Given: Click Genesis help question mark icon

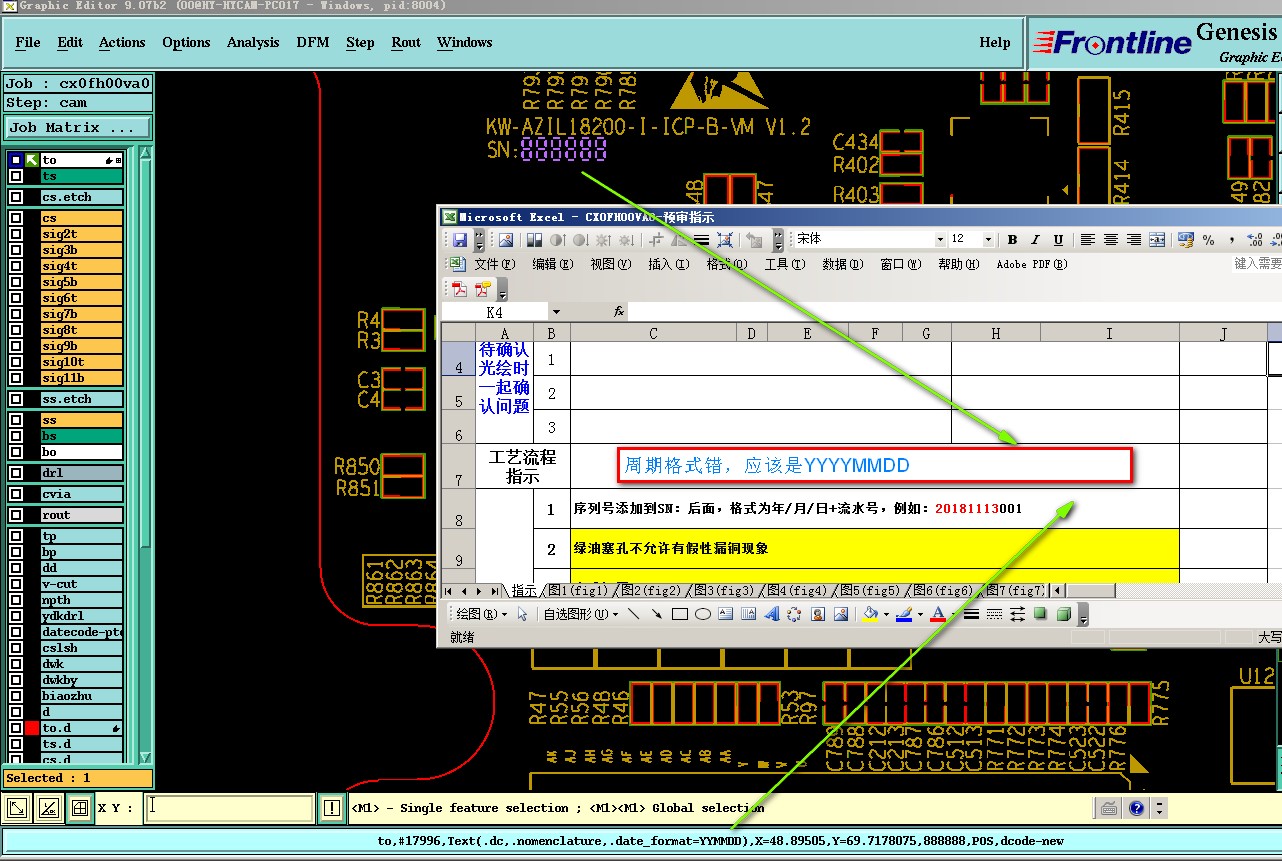Looking at the screenshot, I should click(1136, 808).
